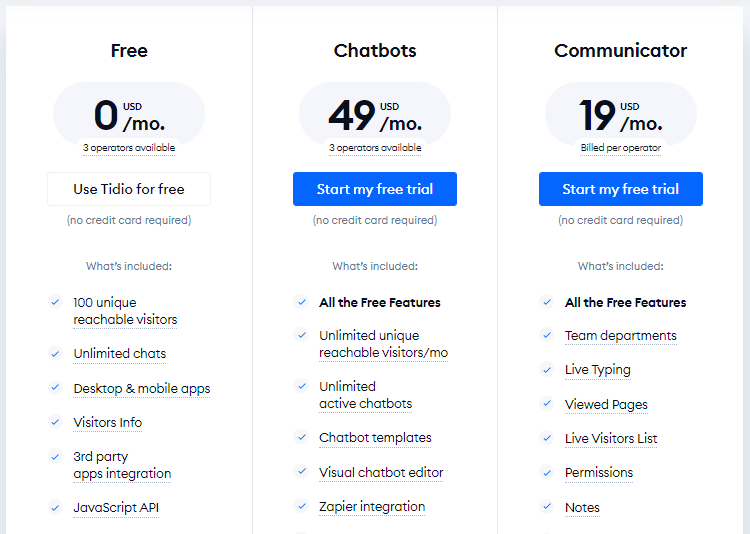The image size is (750, 534).
Task: Click the Visual chatbot editor feature link
Action: click(381, 472)
